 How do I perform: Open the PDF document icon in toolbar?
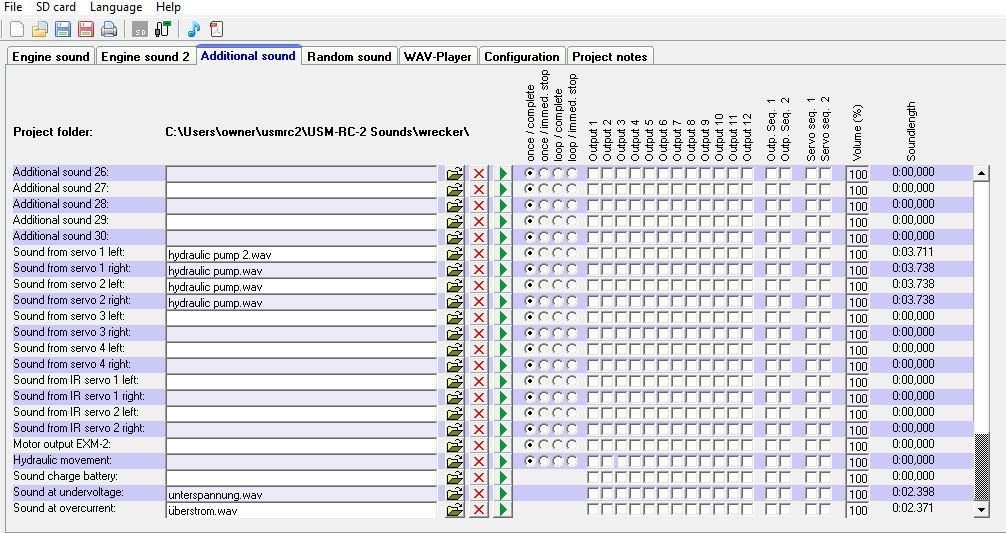[216, 29]
